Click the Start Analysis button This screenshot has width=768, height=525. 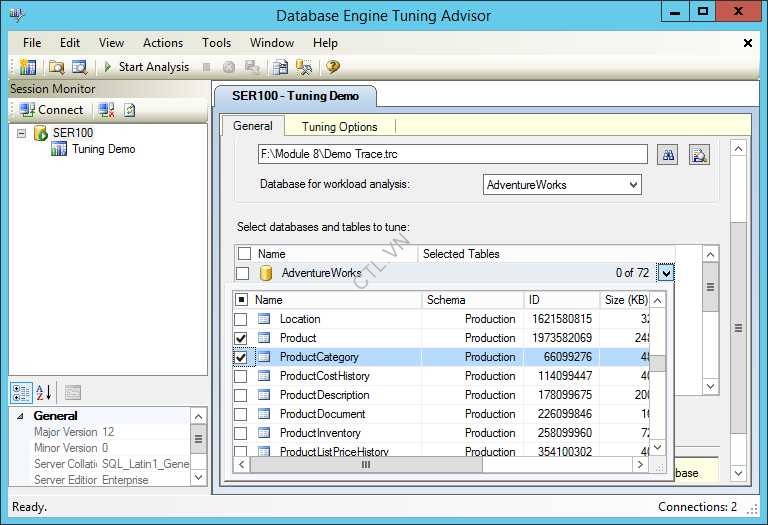coord(145,67)
